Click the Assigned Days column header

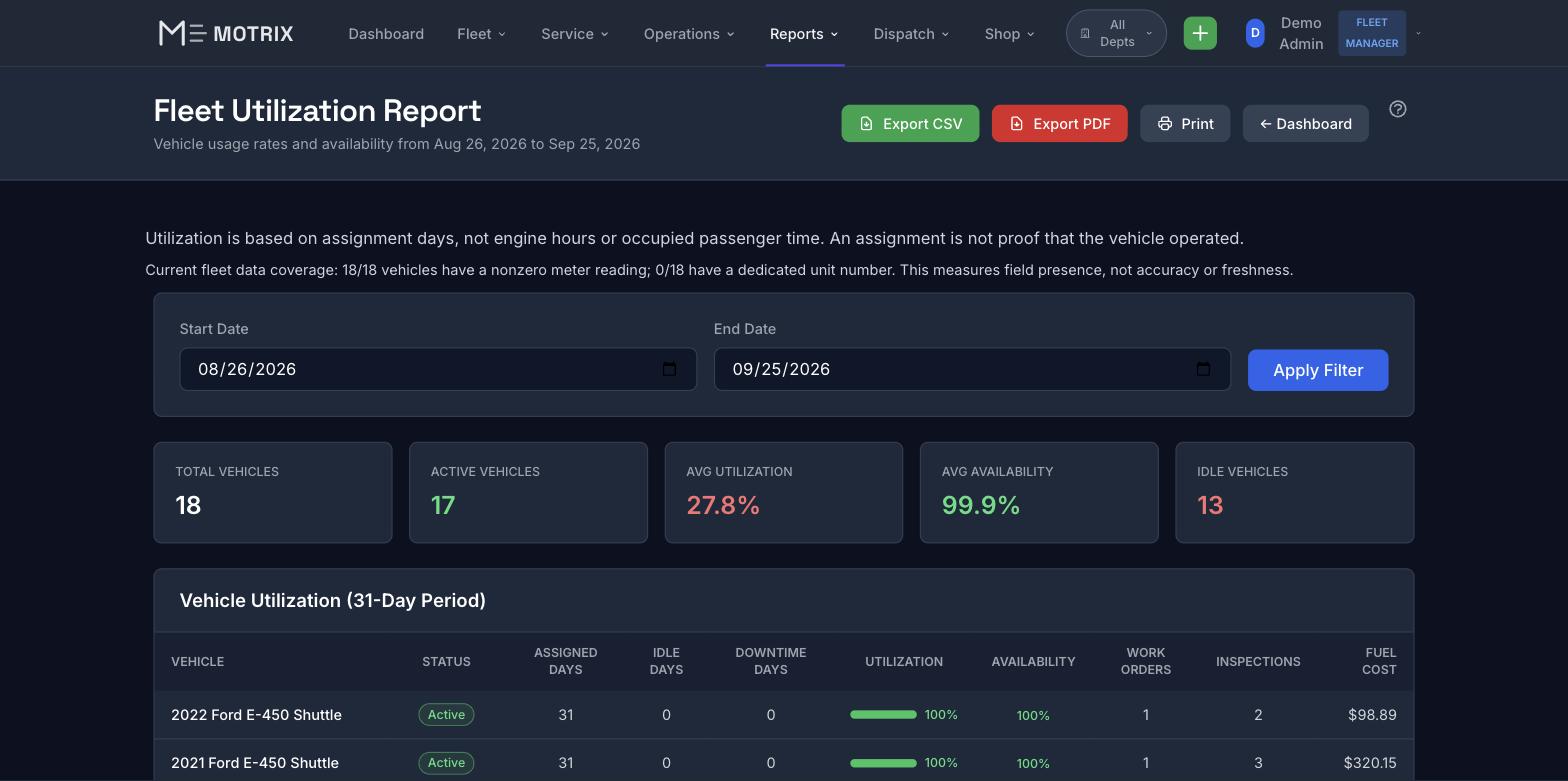566,661
